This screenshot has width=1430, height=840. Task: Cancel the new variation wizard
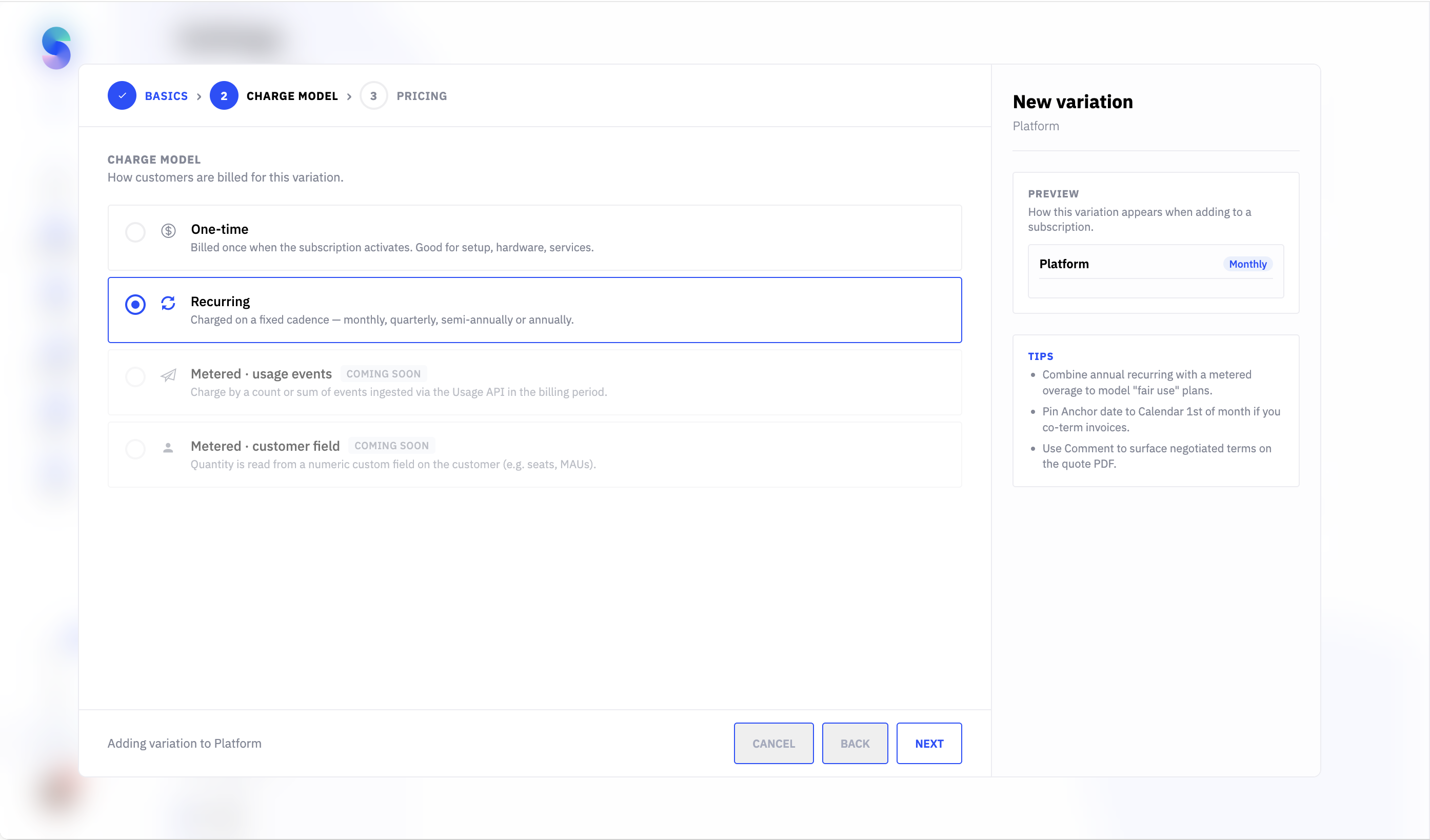click(773, 744)
